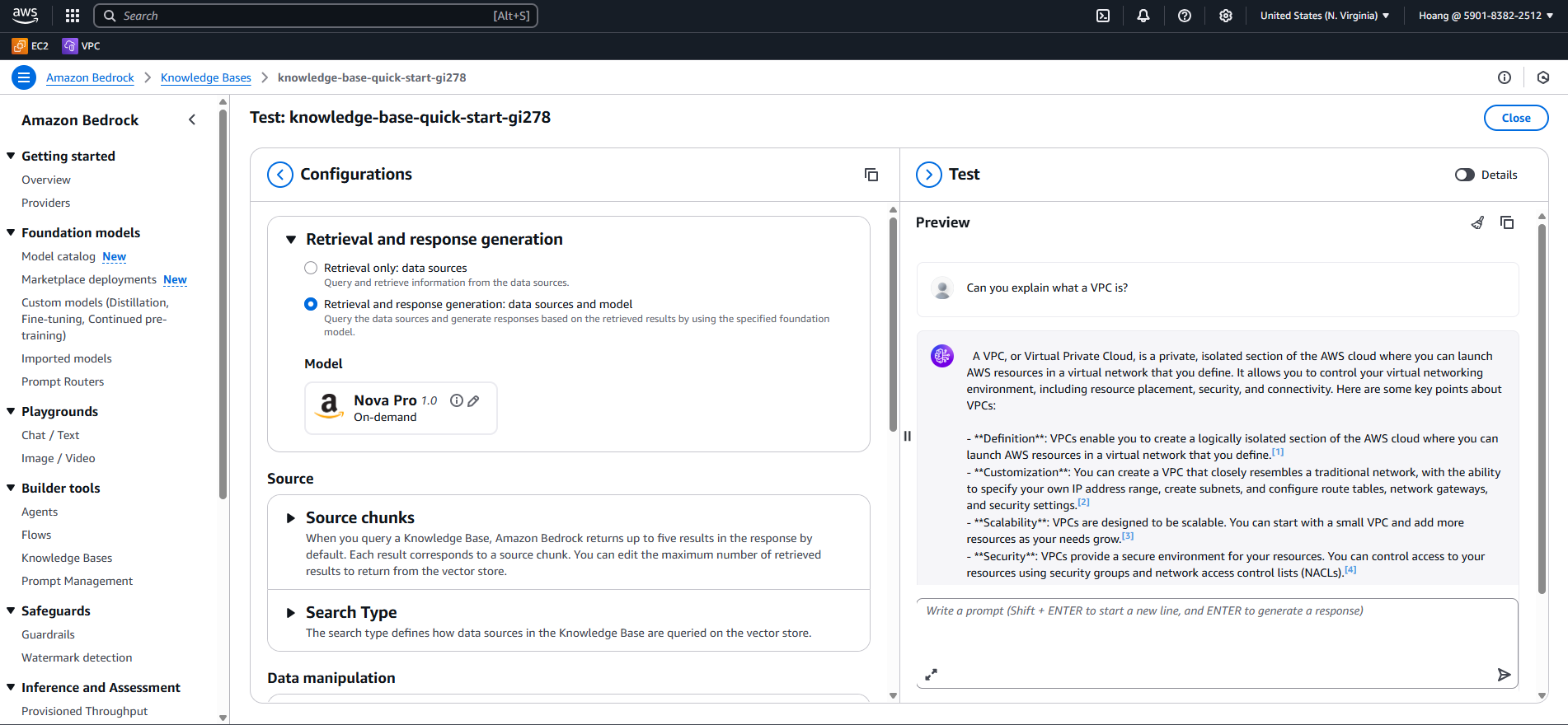Open the VPC shortcut in the favorites bar
Screen dimensions: 1568x725
(82, 46)
